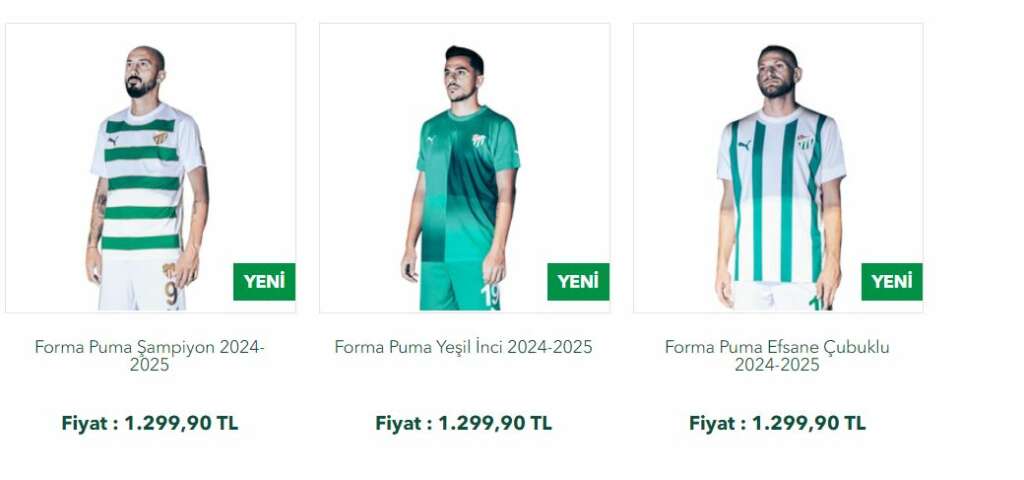This screenshot has height=480, width=1024.
Task: Click the price under the Yeşil İnci jersey
Action: [x=464, y=423]
